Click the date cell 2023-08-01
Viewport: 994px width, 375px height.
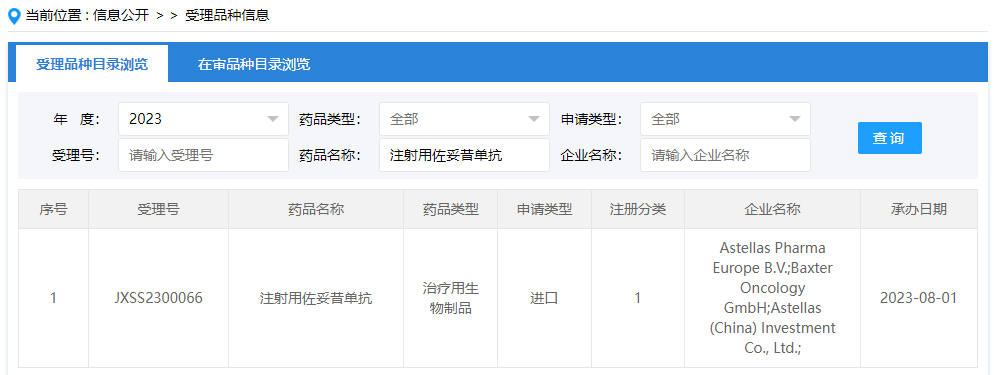click(x=919, y=298)
